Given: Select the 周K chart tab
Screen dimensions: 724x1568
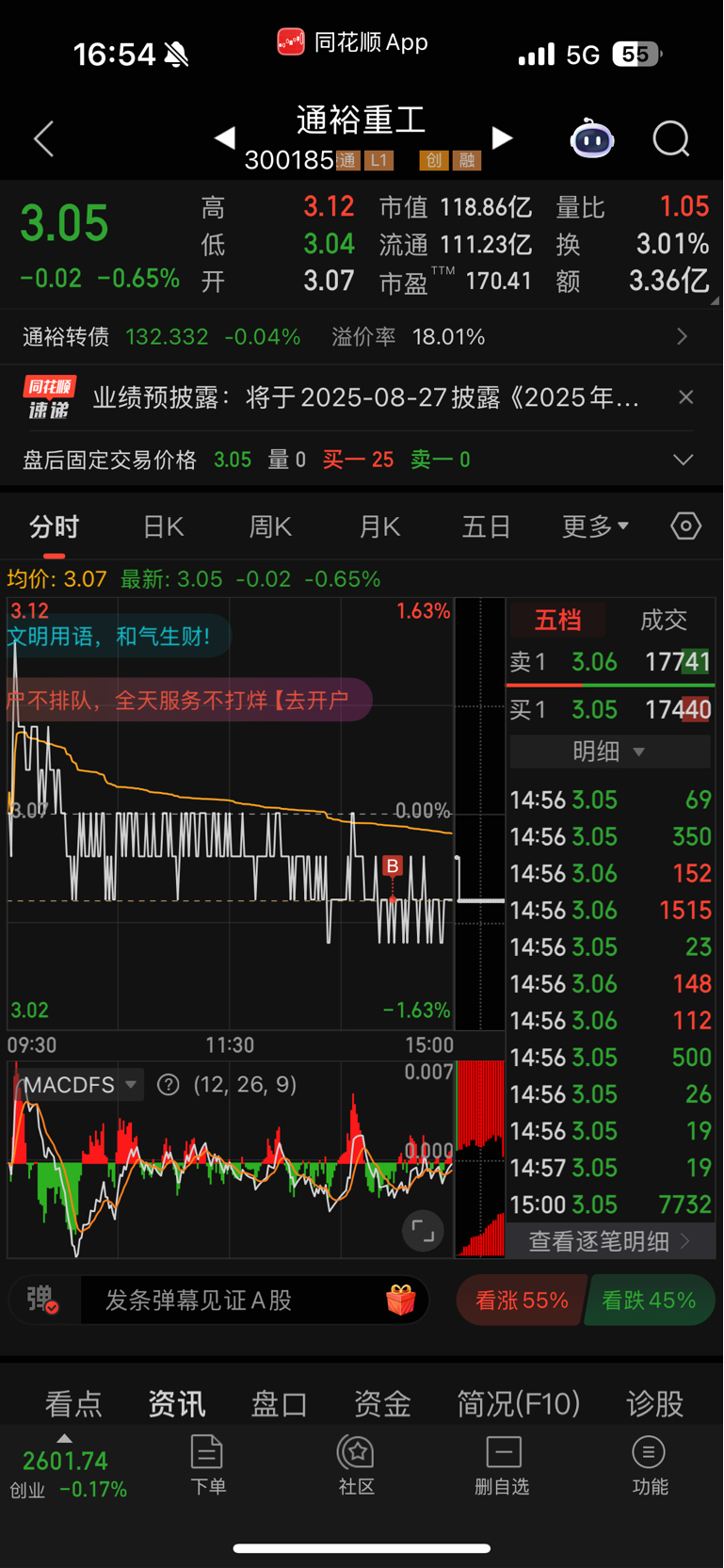Looking at the screenshot, I should click(x=270, y=526).
